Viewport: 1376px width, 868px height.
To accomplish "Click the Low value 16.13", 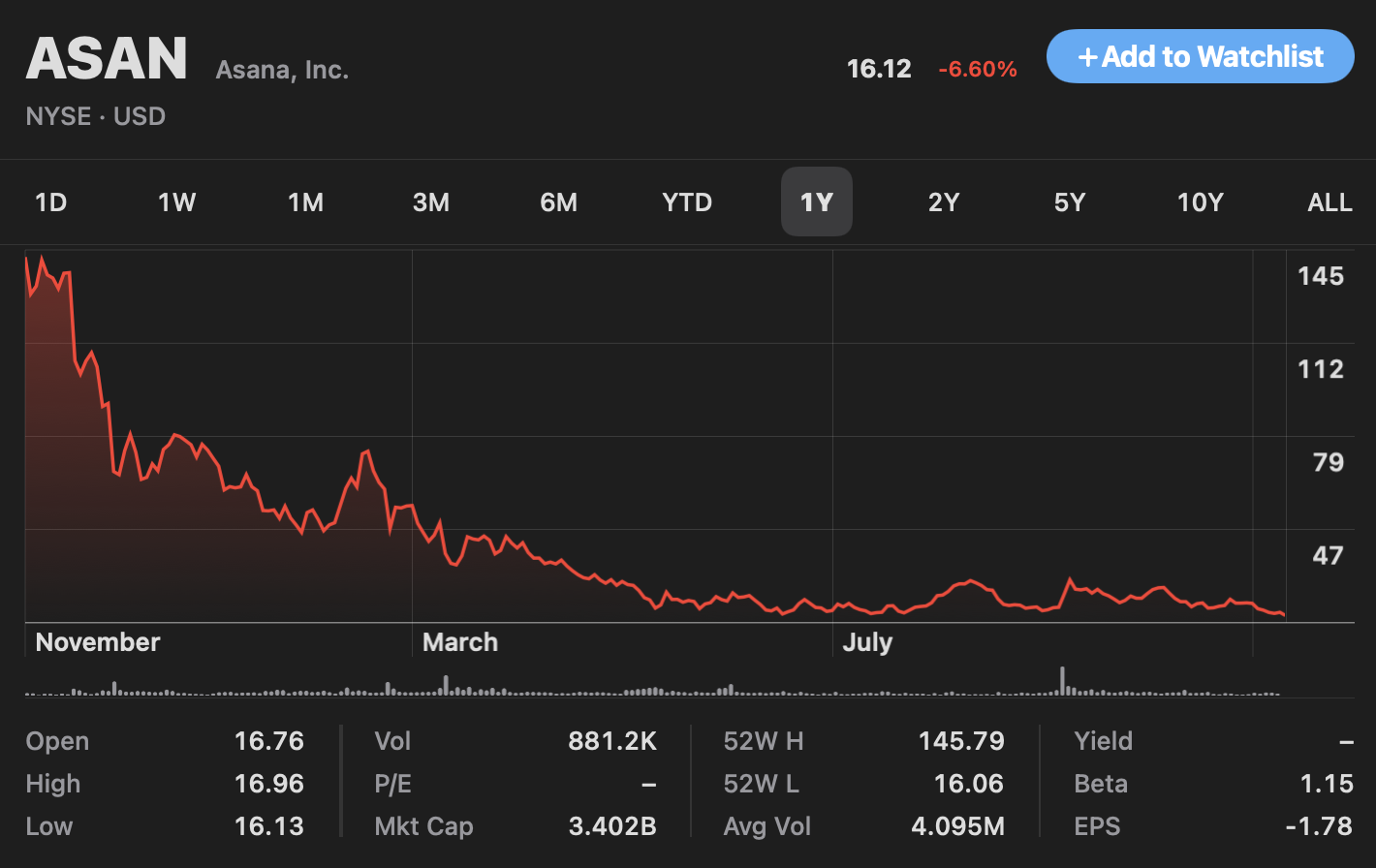I will pos(269,826).
